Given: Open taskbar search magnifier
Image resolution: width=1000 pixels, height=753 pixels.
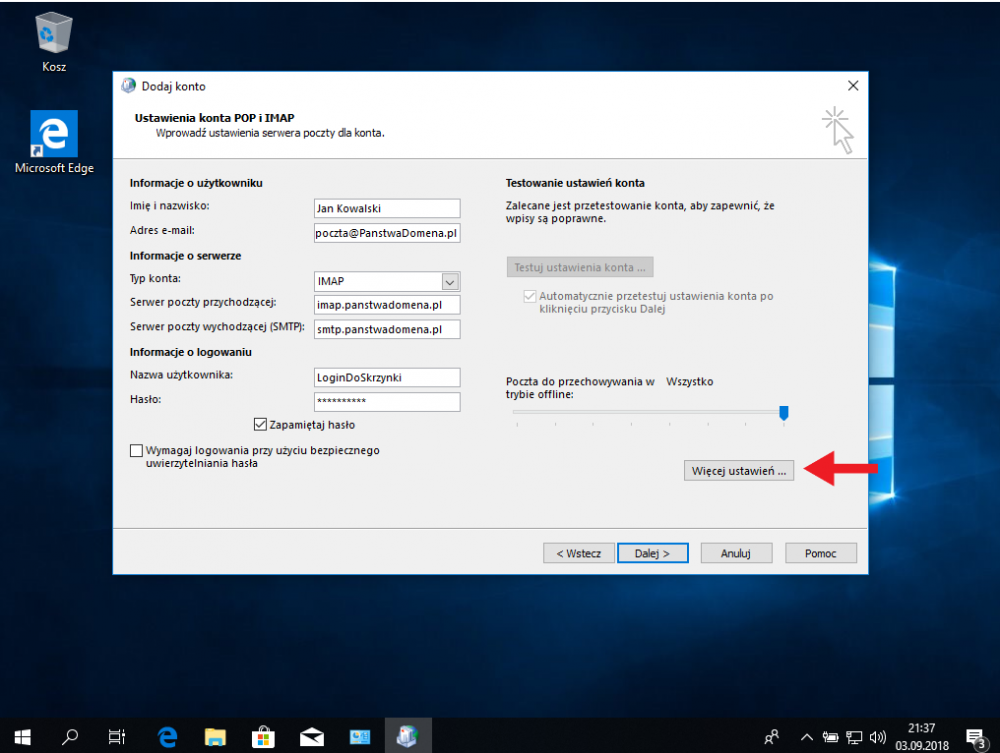Looking at the screenshot, I should point(70,736).
